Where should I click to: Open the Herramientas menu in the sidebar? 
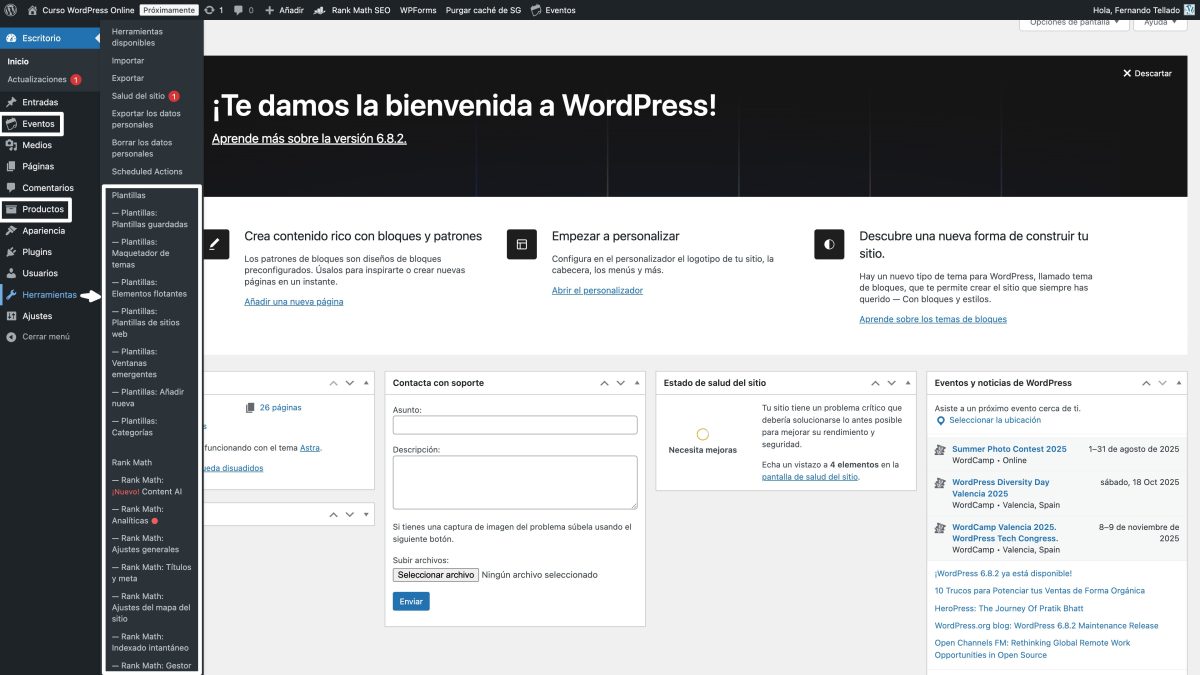pyautogui.click(x=47, y=294)
